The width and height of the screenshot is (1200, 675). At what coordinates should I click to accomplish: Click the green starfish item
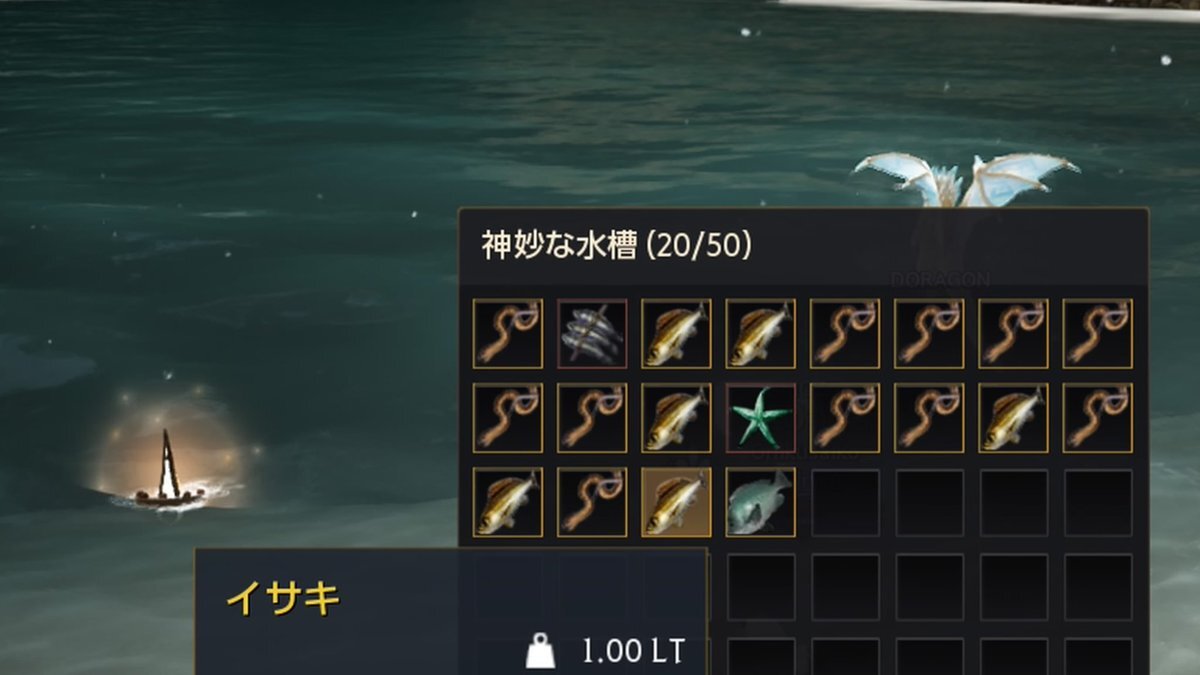tap(761, 418)
